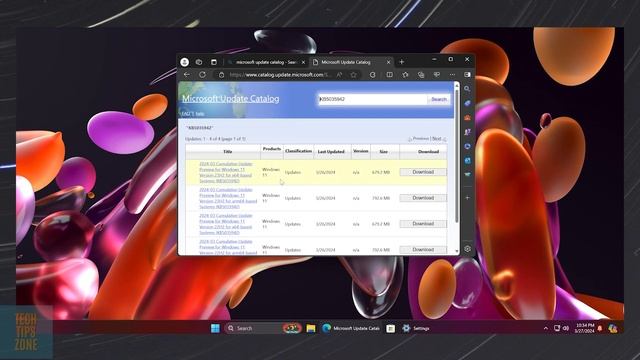Open the Favorites list toolbar icon
Image resolution: width=640 pixels, height=360 pixels.
coord(405,75)
